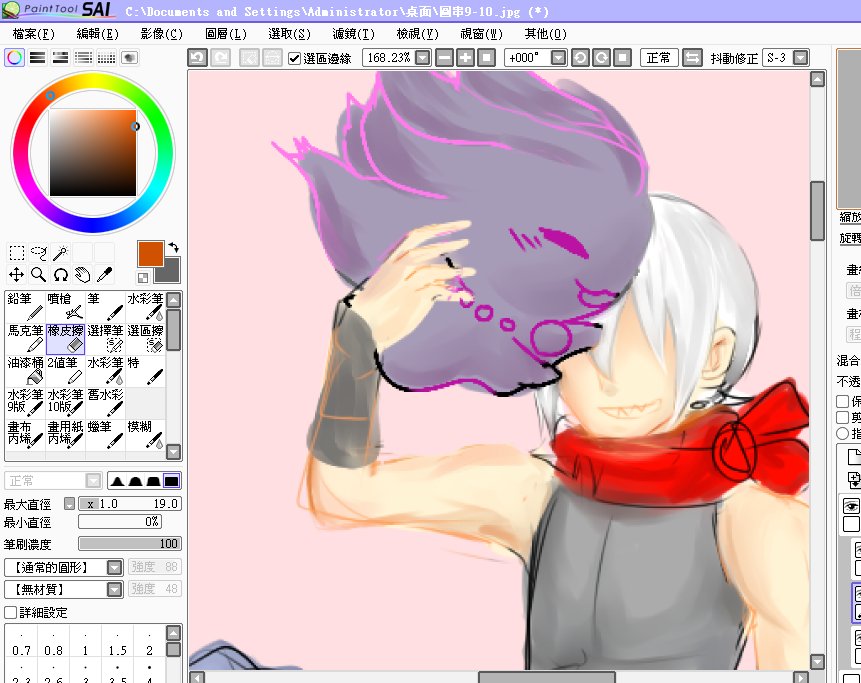Viewport: 861px width, 683px height.
Task: Click the undo arrow in the toolbar
Action: pos(198,58)
